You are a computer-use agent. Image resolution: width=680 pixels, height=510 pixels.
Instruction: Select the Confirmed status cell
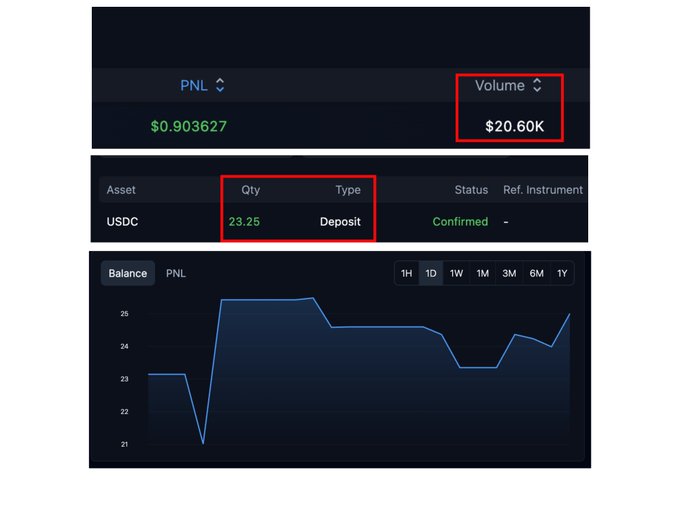click(x=460, y=222)
